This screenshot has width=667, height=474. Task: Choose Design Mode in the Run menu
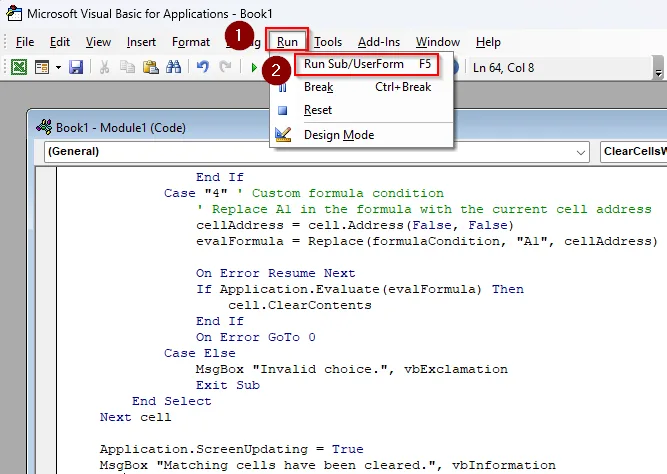tap(362, 135)
